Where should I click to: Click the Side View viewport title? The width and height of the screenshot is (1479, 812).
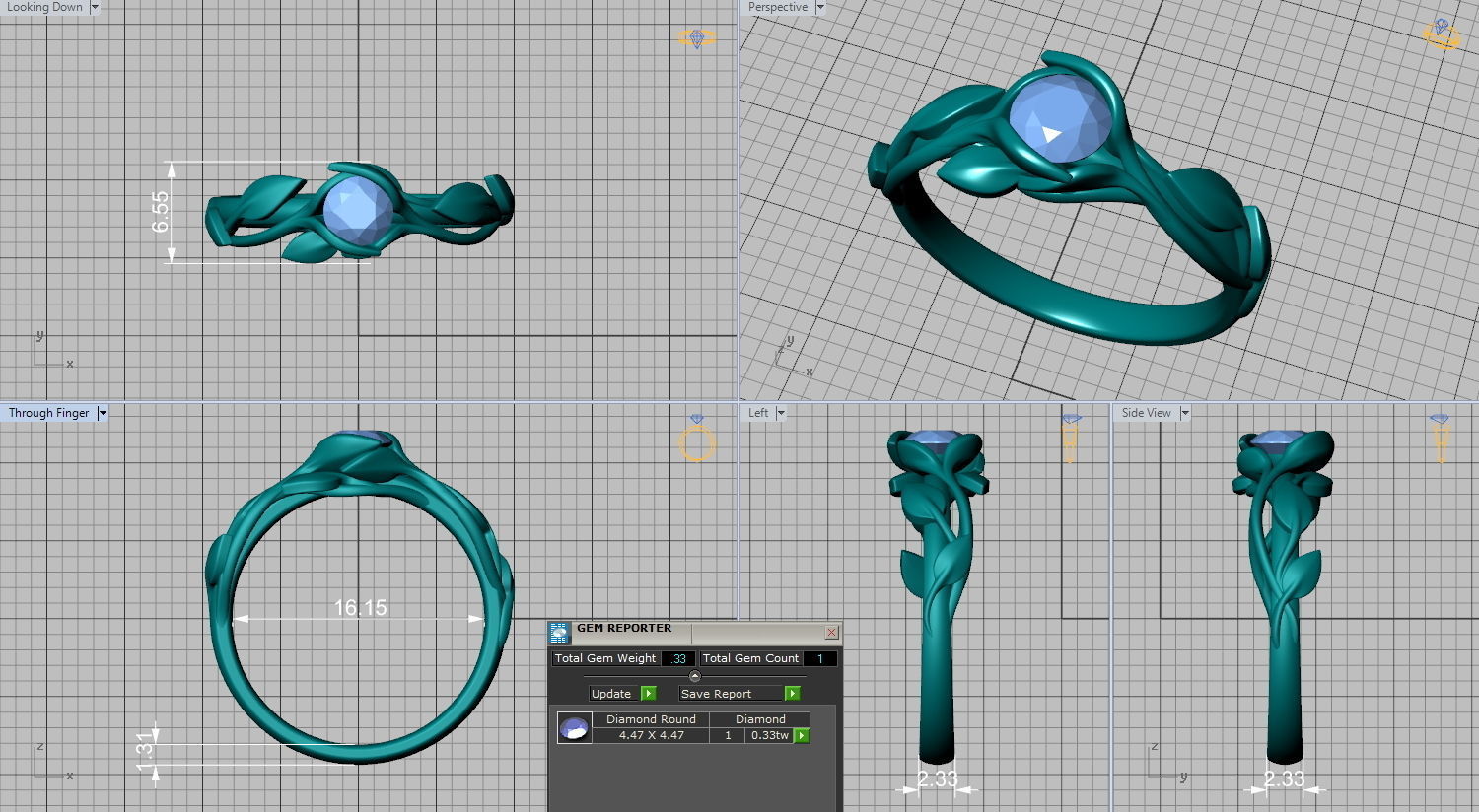tap(1147, 413)
